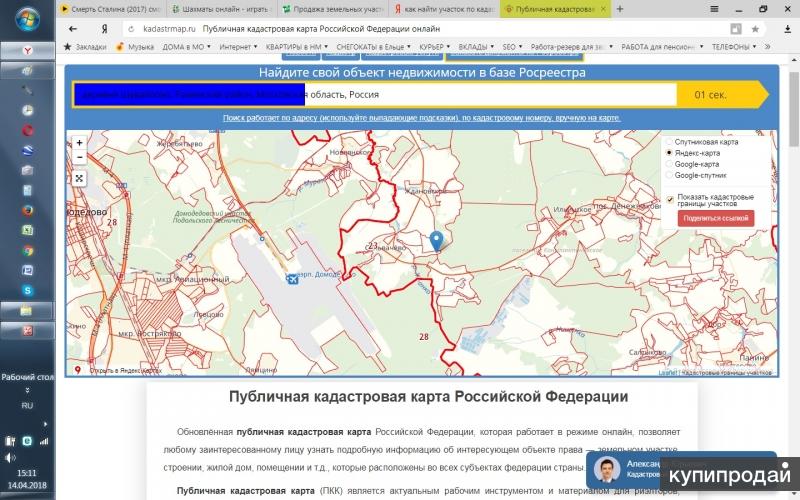
Task: Open a new tab with plus button
Action: pos(620,9)
